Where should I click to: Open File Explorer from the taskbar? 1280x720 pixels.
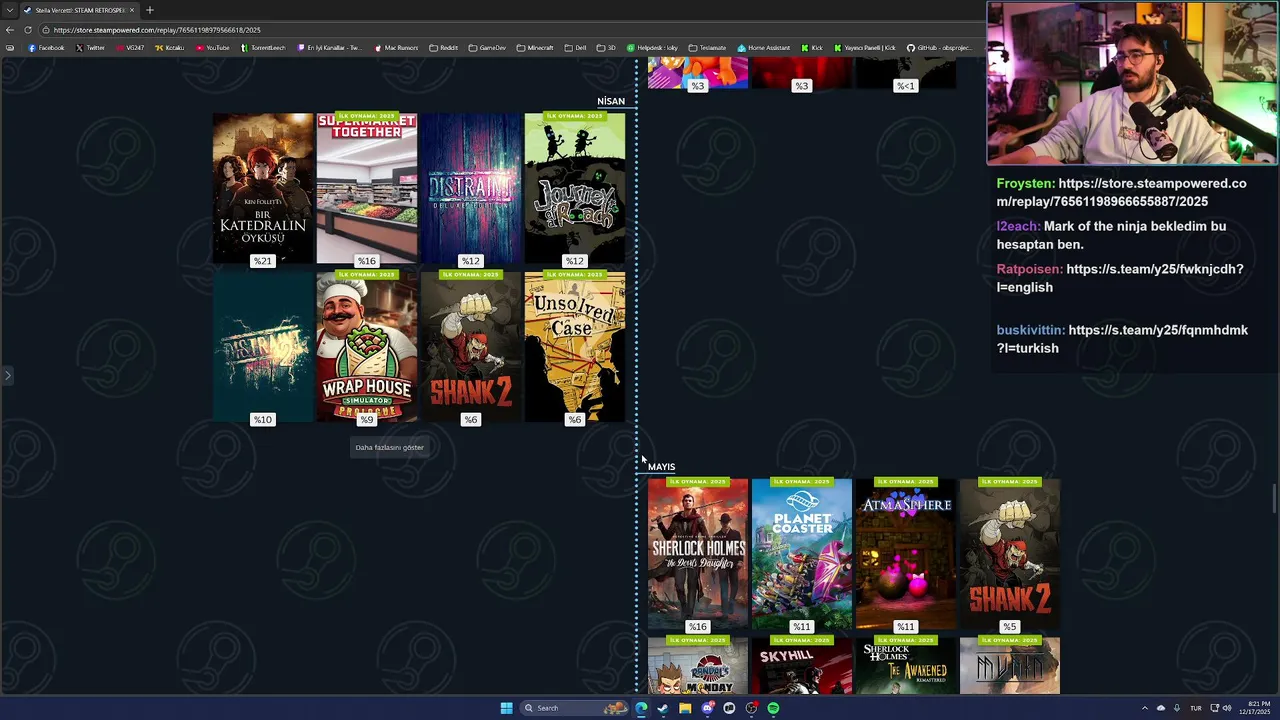[685, 708]
